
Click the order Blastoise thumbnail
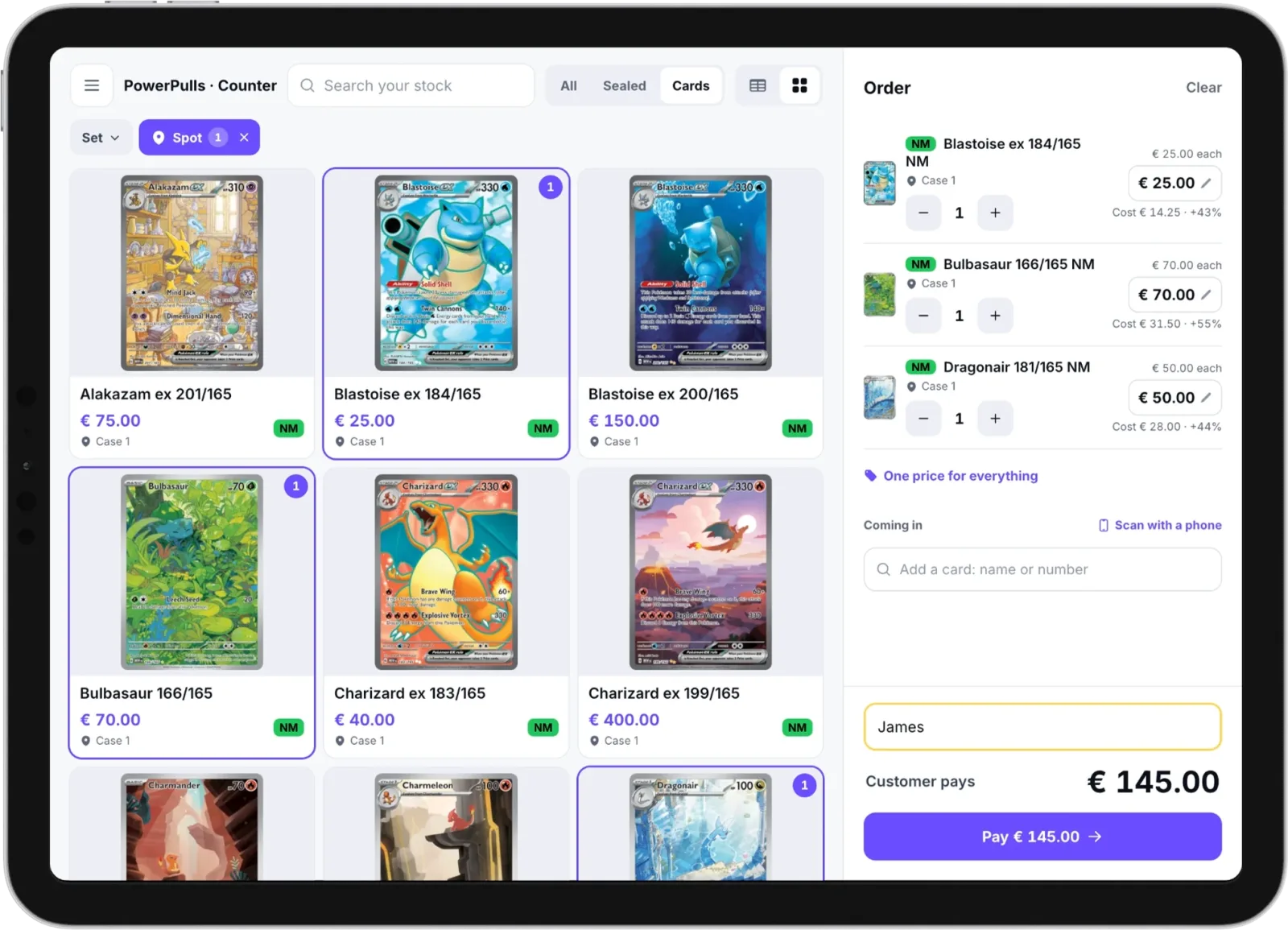click(x=879, y=183)
